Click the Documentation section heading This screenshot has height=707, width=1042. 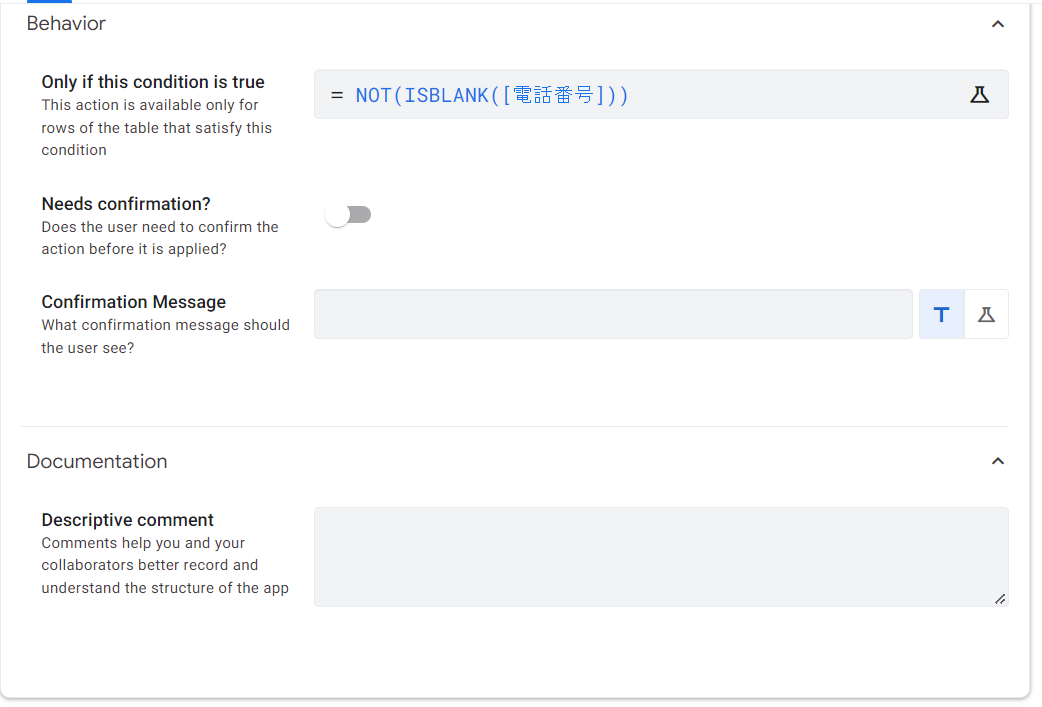(97, 461)
